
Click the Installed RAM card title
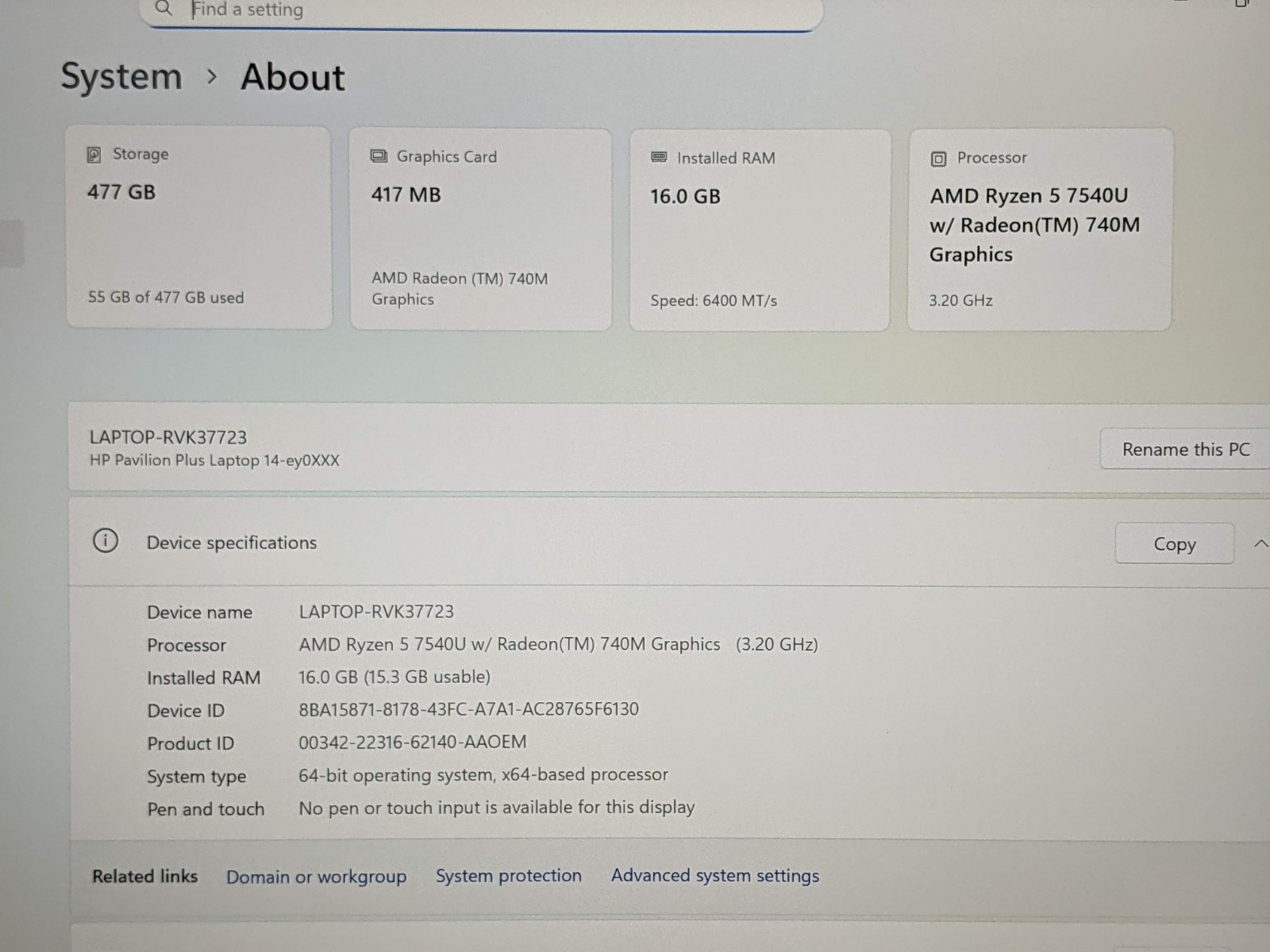point(726,158)
